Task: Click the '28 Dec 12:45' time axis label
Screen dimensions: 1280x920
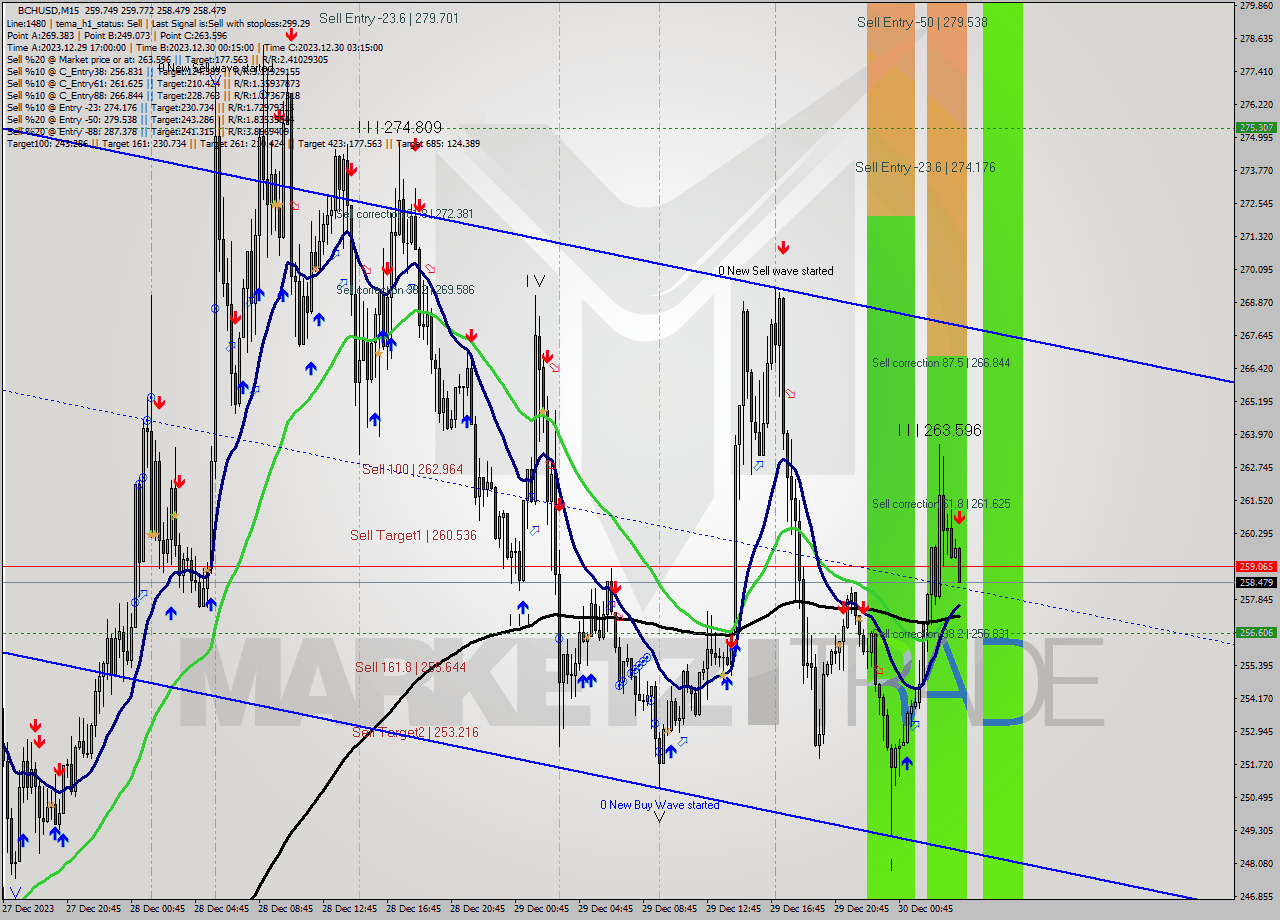Action: (348, 909)
